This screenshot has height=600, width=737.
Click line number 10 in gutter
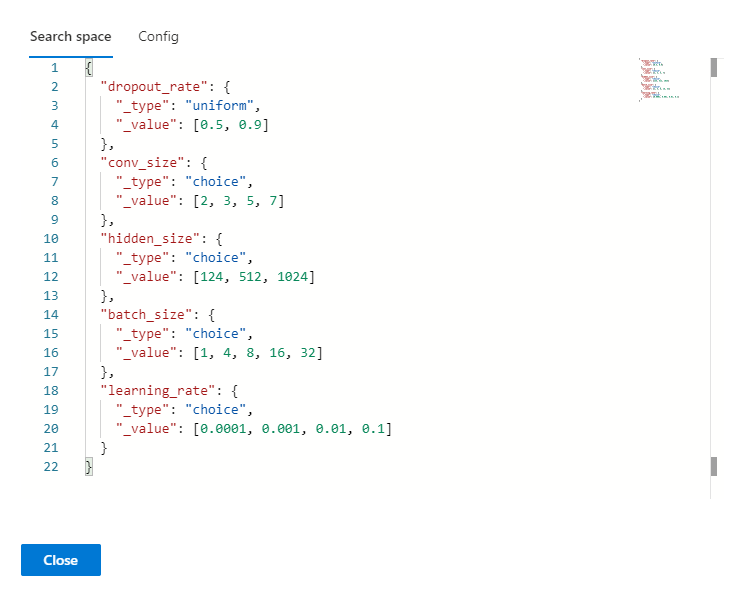click(51, 239)
